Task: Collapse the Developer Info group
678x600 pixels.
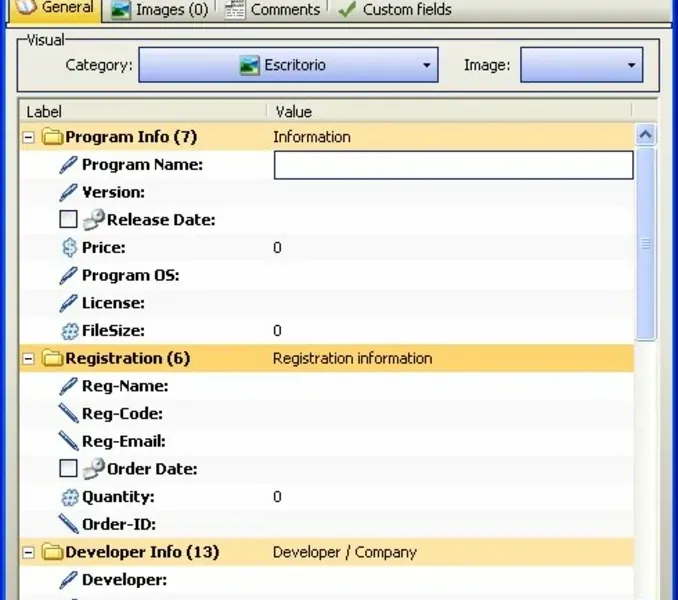Action: tap(29, 552)
